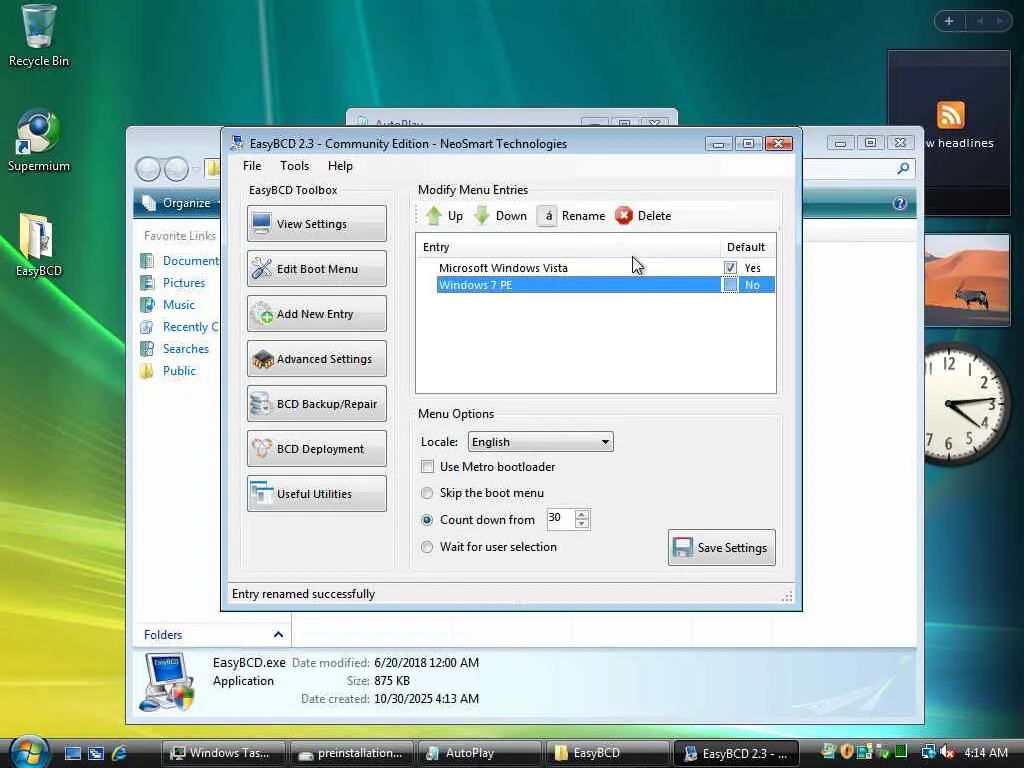The width and height of the screenshot is (1024, 768).
Task: Open the Help menu in EasyBCD
Action: coord(340,166)
